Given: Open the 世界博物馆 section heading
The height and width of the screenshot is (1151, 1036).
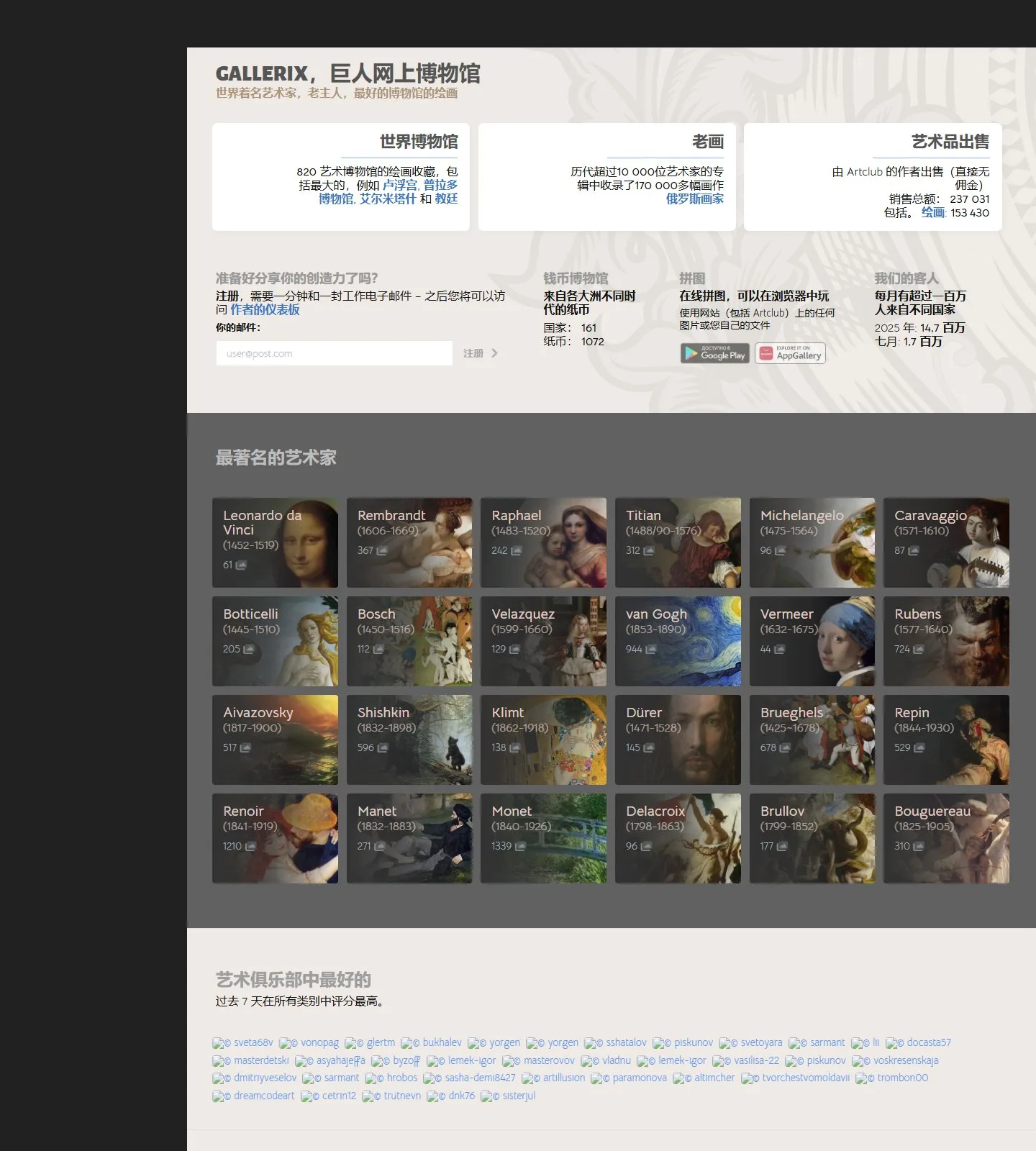Looking at the screenshot, I should pos(419,142).
